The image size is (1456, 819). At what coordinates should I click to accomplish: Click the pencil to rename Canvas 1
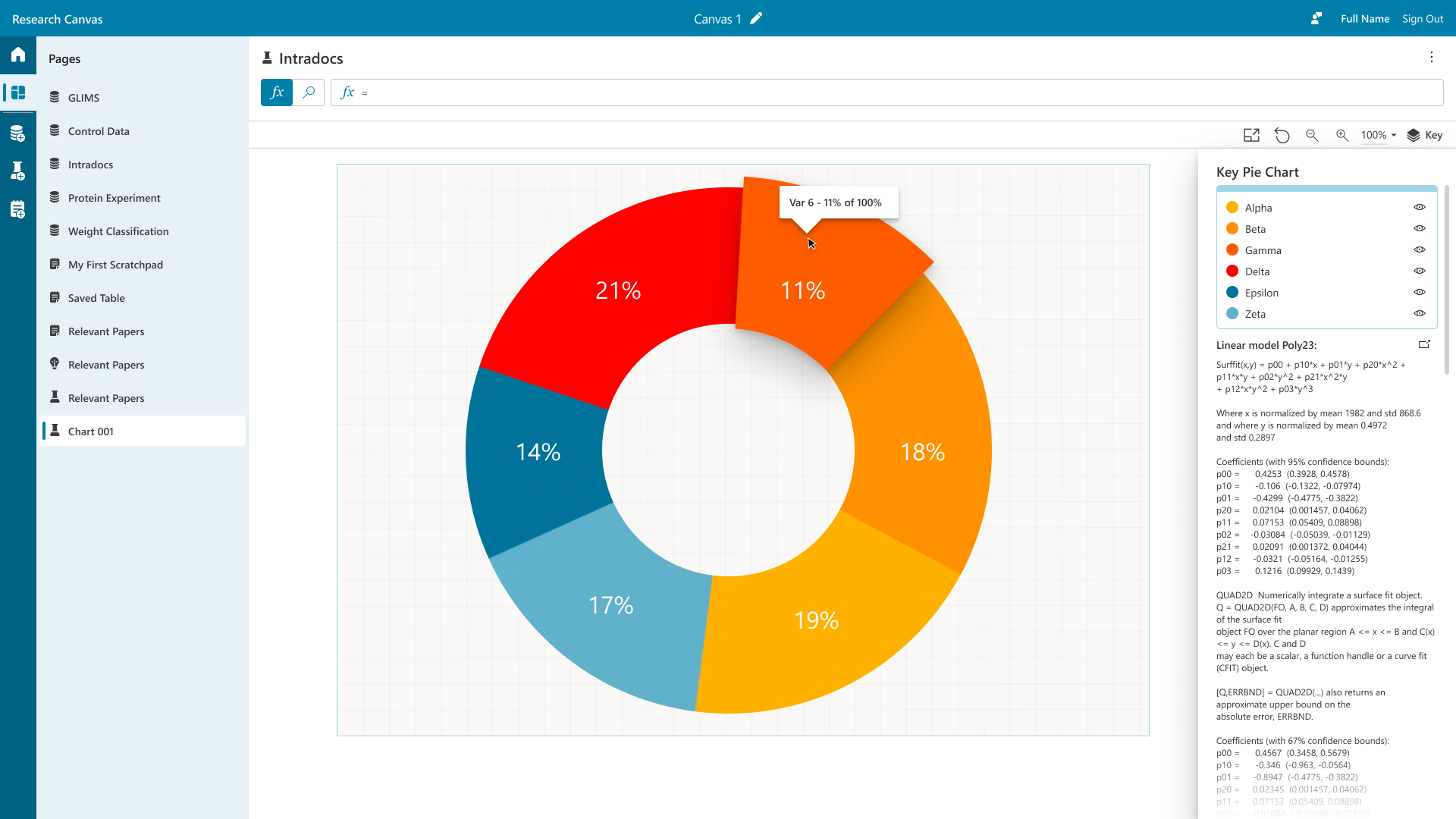pos(756,19)
